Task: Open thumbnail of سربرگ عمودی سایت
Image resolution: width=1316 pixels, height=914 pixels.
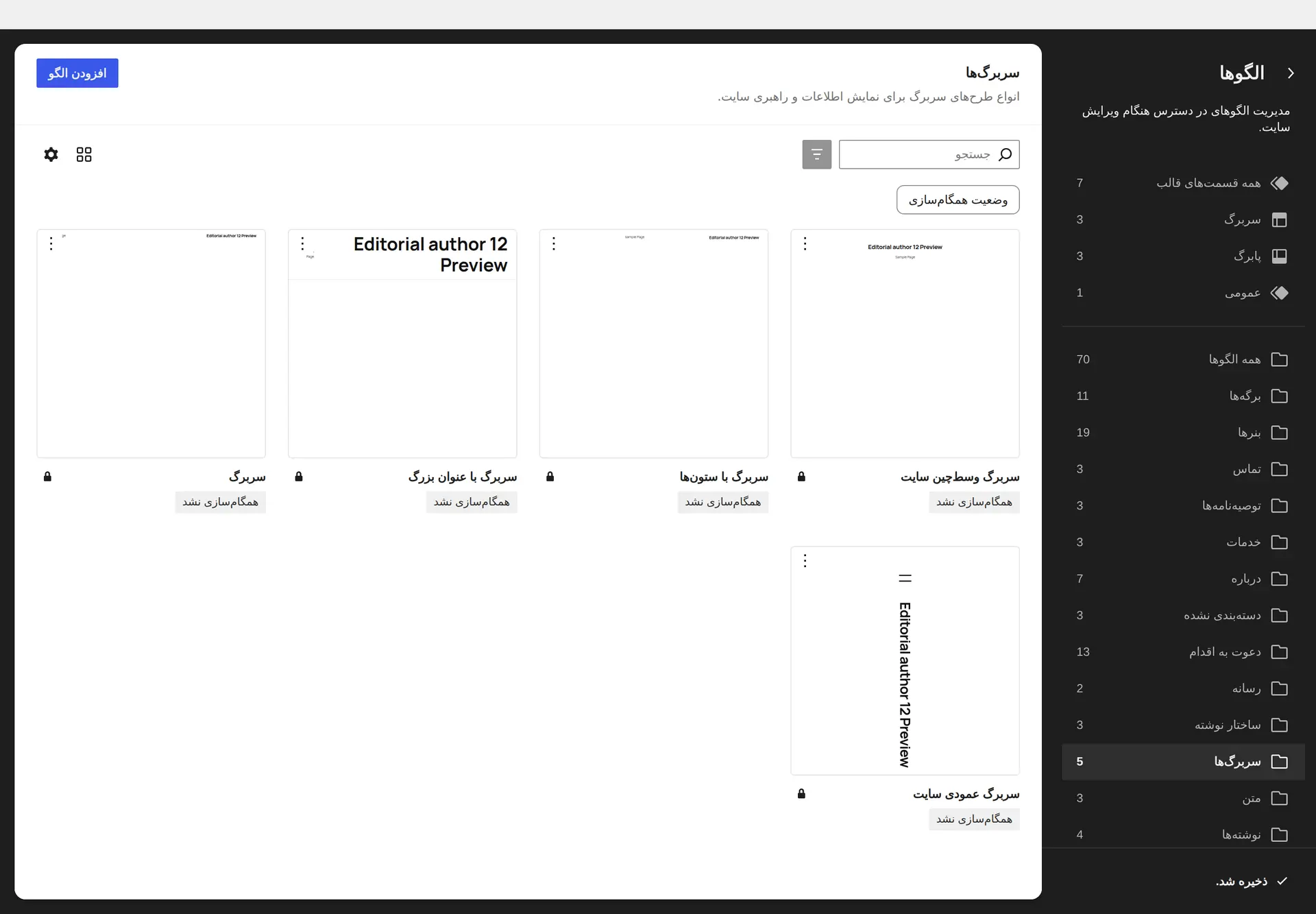Action: (x=905, y=661)
